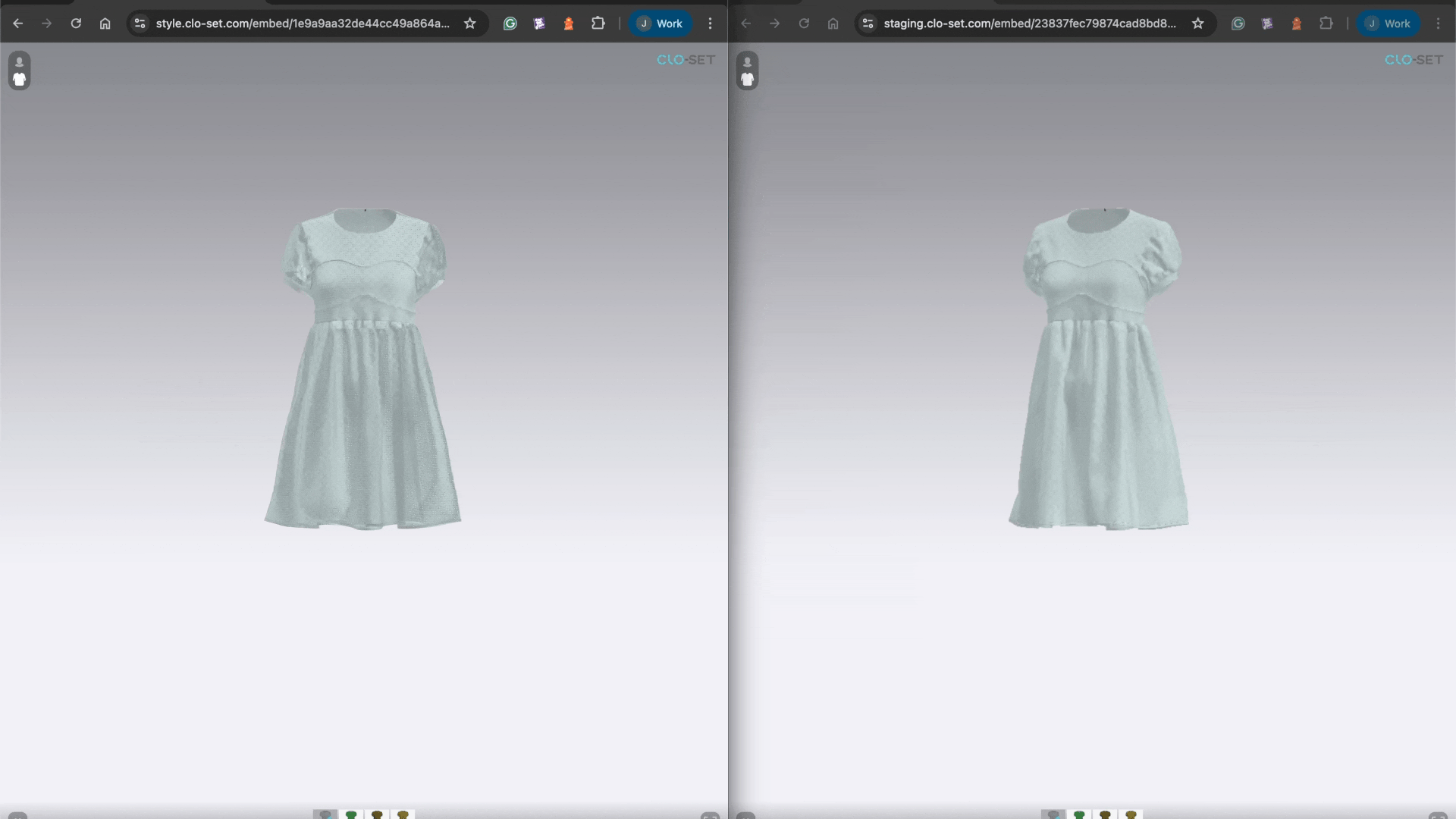
Task: Go forward in the left style.clo-set.com window
Action: pyautogui.click(x=47, y=24)
